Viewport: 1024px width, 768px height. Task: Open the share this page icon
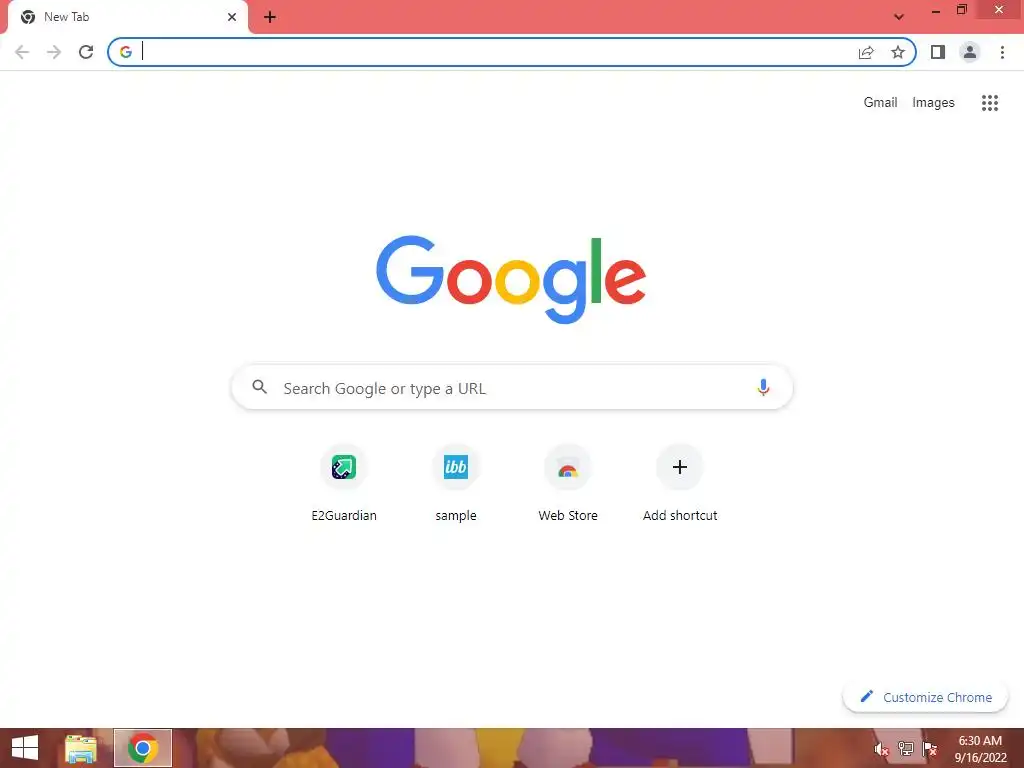click(x=866, y=52)
